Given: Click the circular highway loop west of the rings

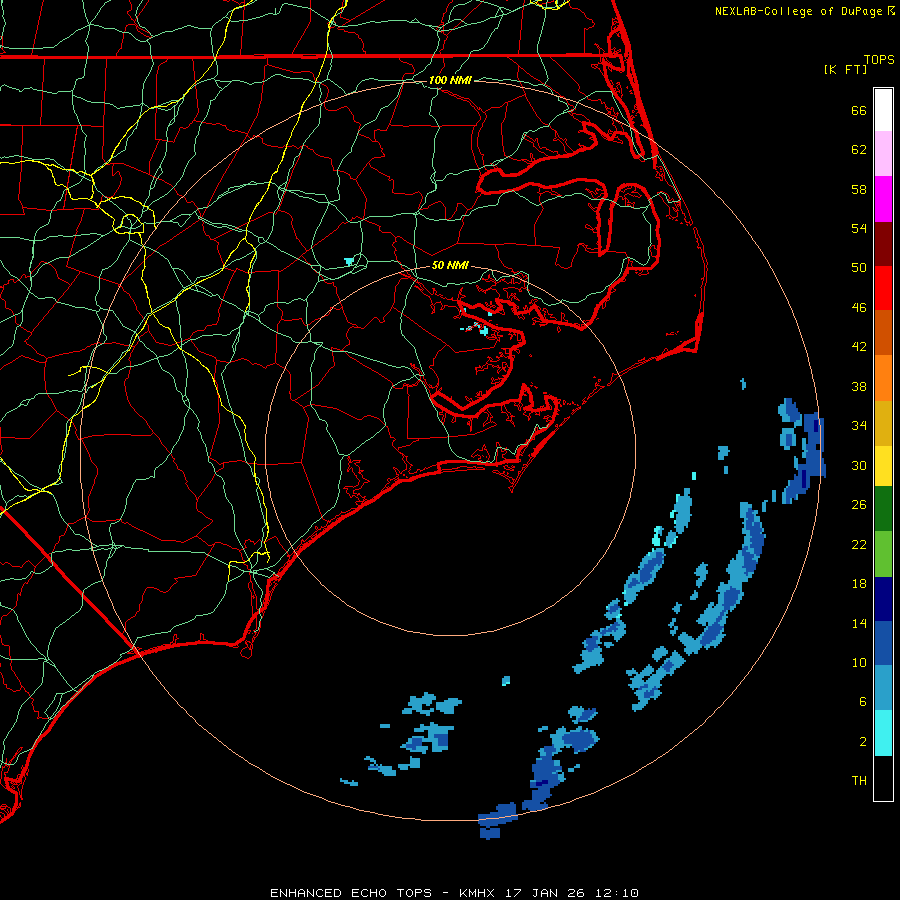Looking at the screenshot, I should pos(130,223).
